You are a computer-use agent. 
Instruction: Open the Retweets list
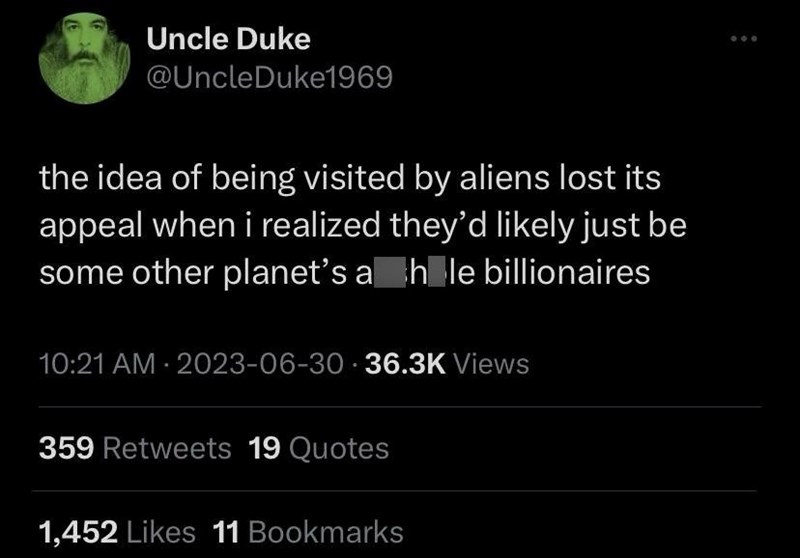point(168,449)
